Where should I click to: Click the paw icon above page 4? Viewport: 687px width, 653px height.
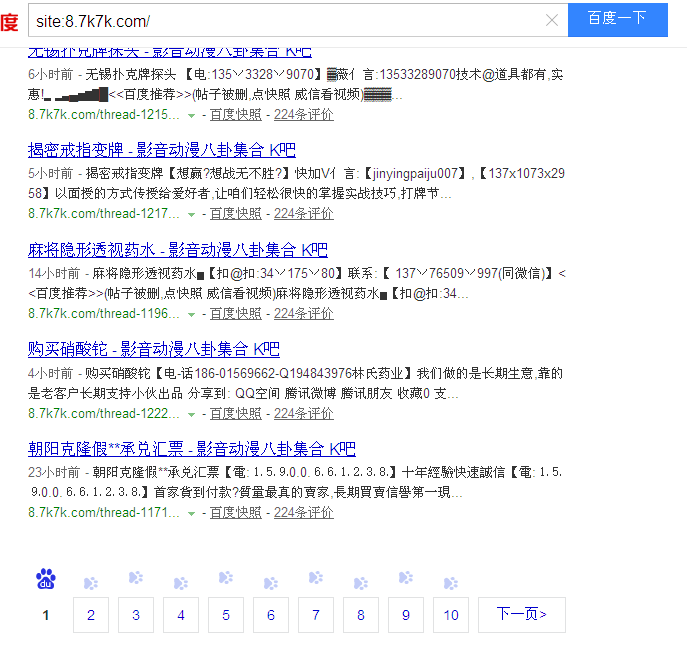point(181,583)
